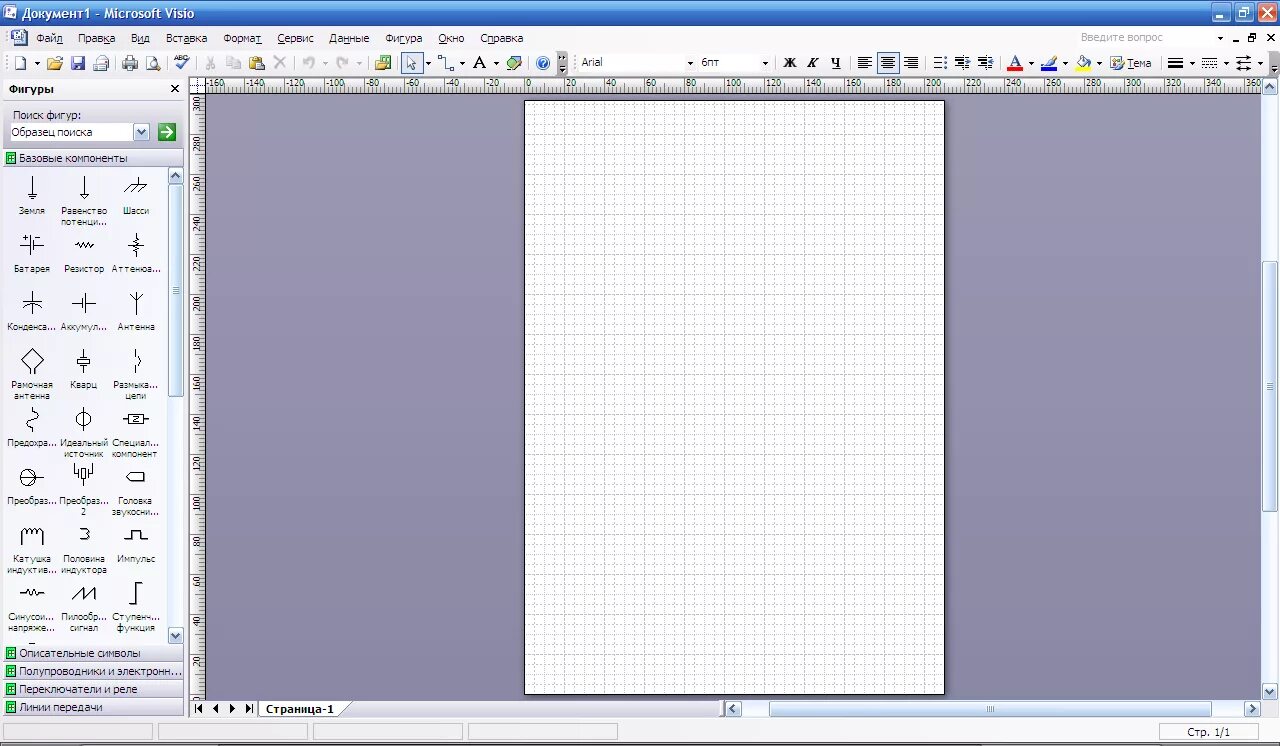Run the ABC spelling check

(x=181, y=63)
